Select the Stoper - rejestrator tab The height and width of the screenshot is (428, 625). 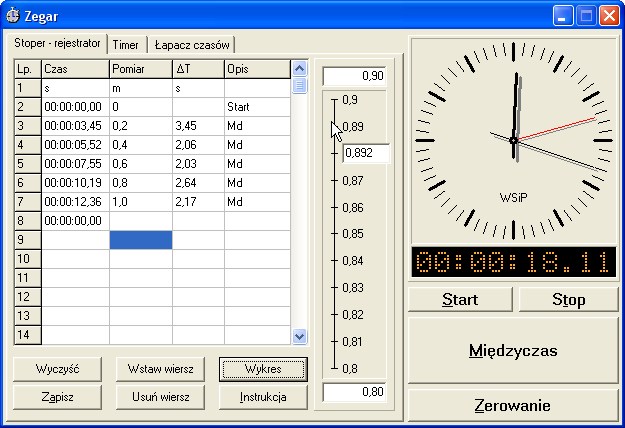[x=58, y=44]
